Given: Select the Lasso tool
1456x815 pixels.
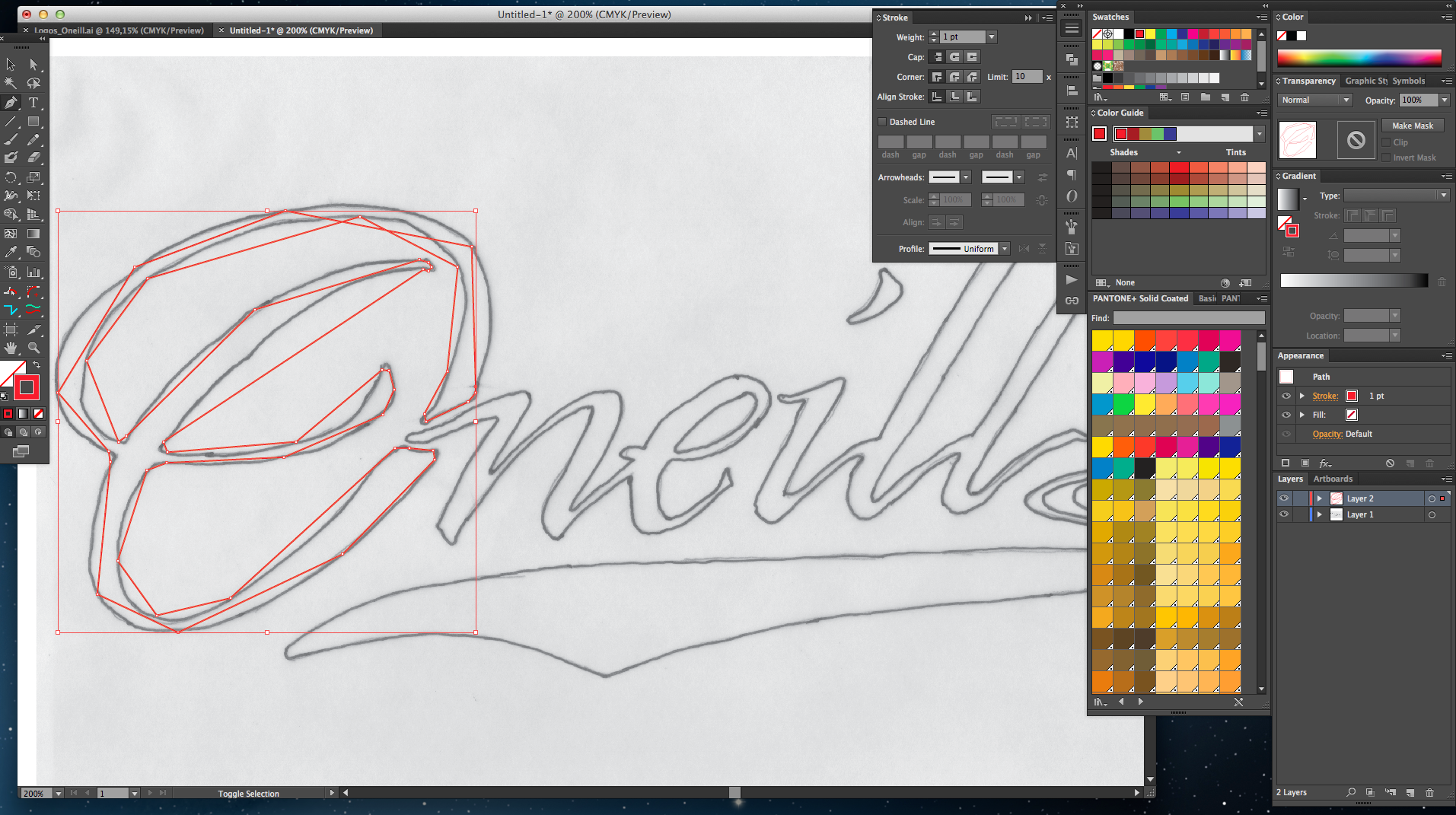Looking at the screenshot, I should (33, 83).
